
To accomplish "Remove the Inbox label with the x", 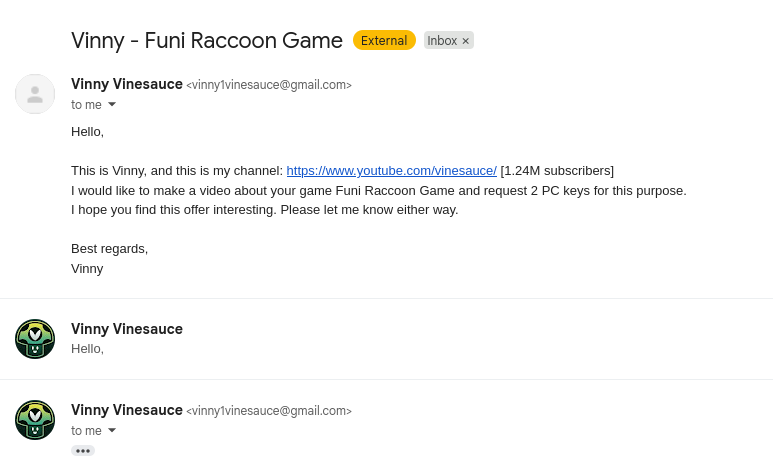I will pyautogui.click(x=465, y=41).
